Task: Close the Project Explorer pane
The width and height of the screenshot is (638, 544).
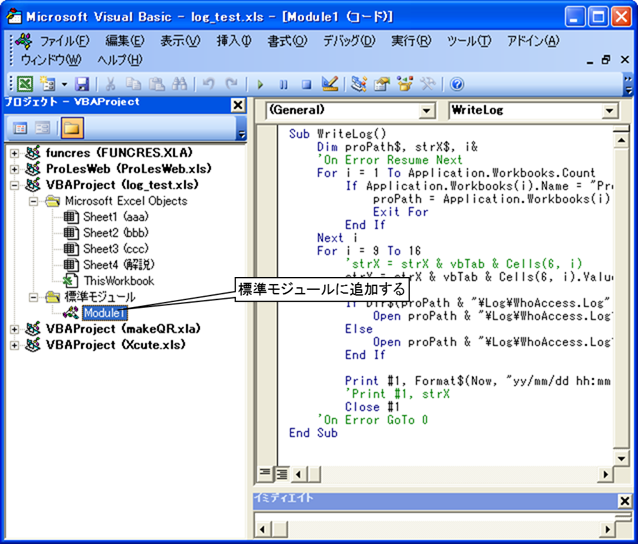Action: pos(238,105)
